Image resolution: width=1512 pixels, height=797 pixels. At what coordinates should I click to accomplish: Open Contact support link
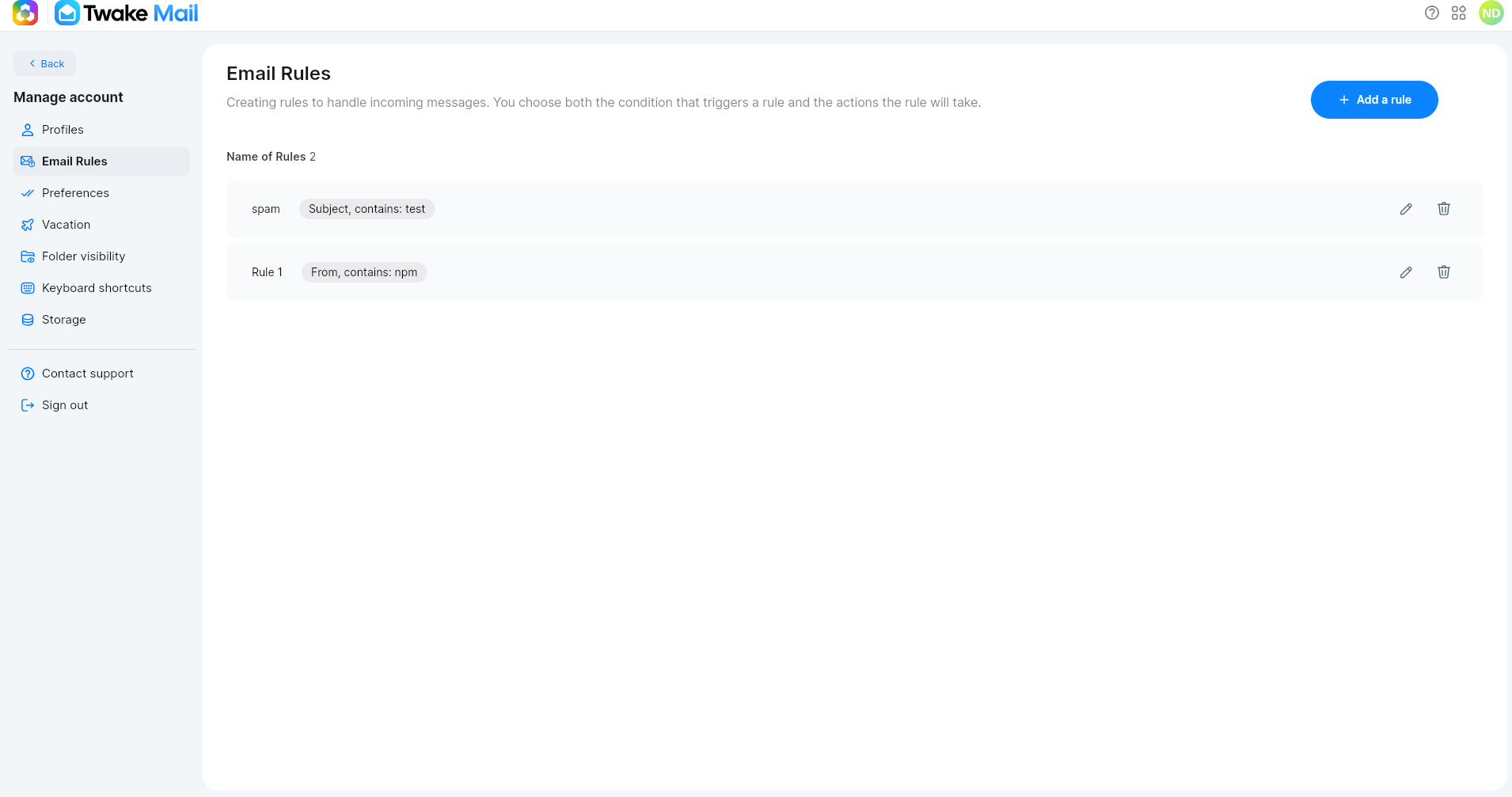(101, 374)
